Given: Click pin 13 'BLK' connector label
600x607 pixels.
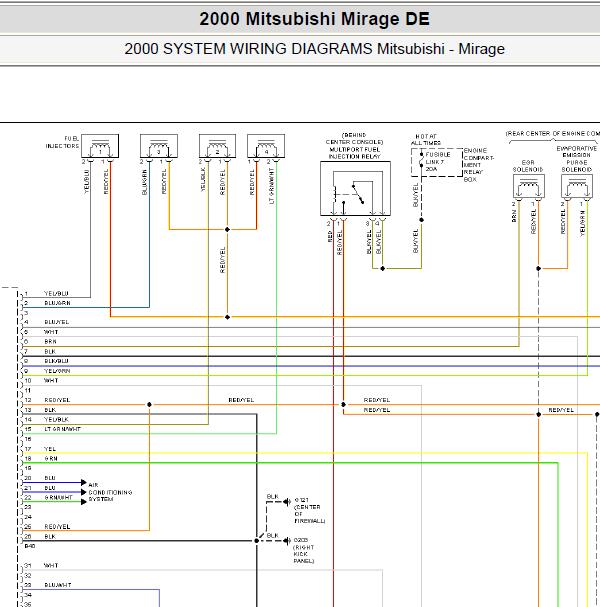Looking at the screenshot, I should click(x=50, y=410).
